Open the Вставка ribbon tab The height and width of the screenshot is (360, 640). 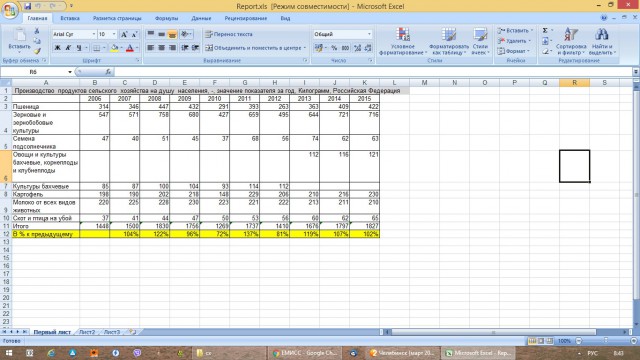click(70, 18)
